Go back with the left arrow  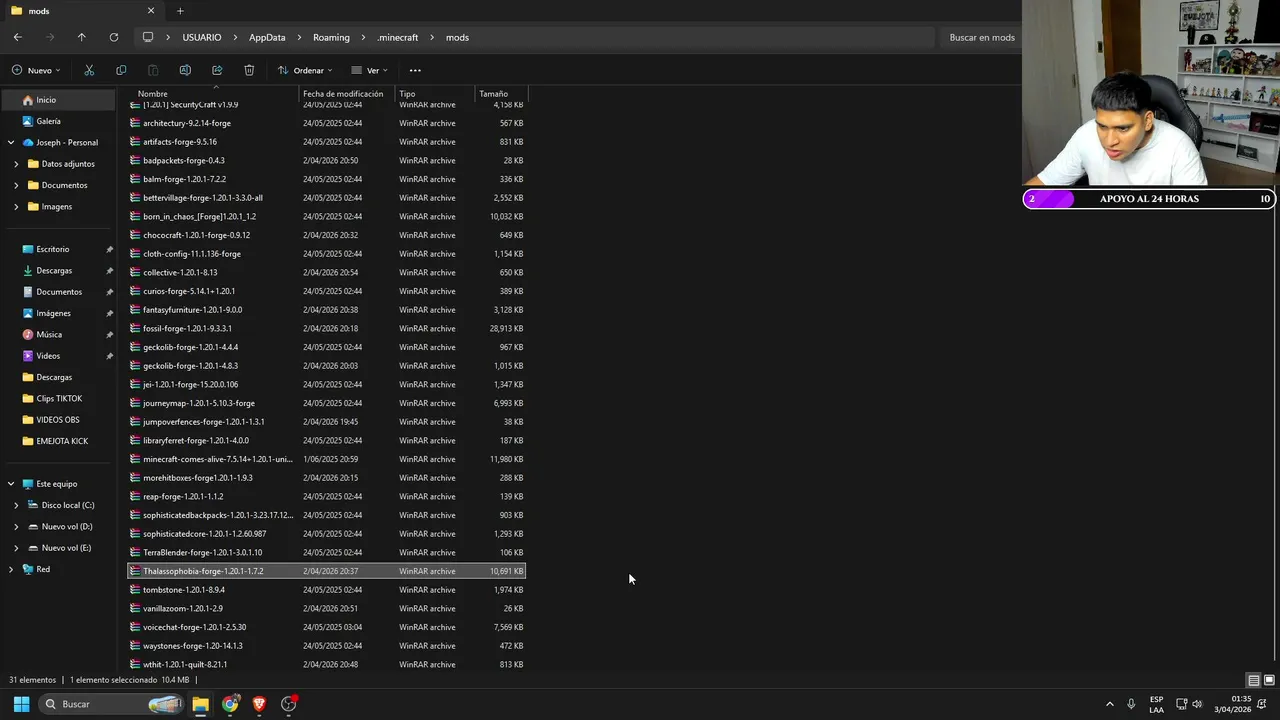tap(18, 37)
